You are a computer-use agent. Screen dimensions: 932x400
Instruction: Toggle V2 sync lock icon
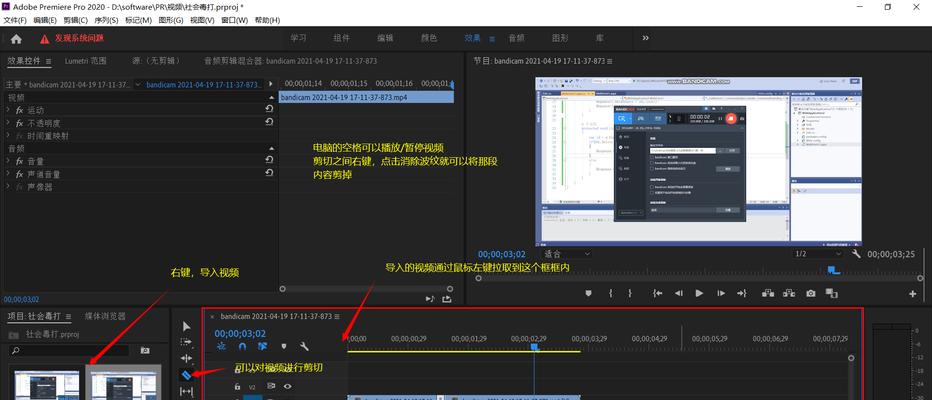point(271,386)
